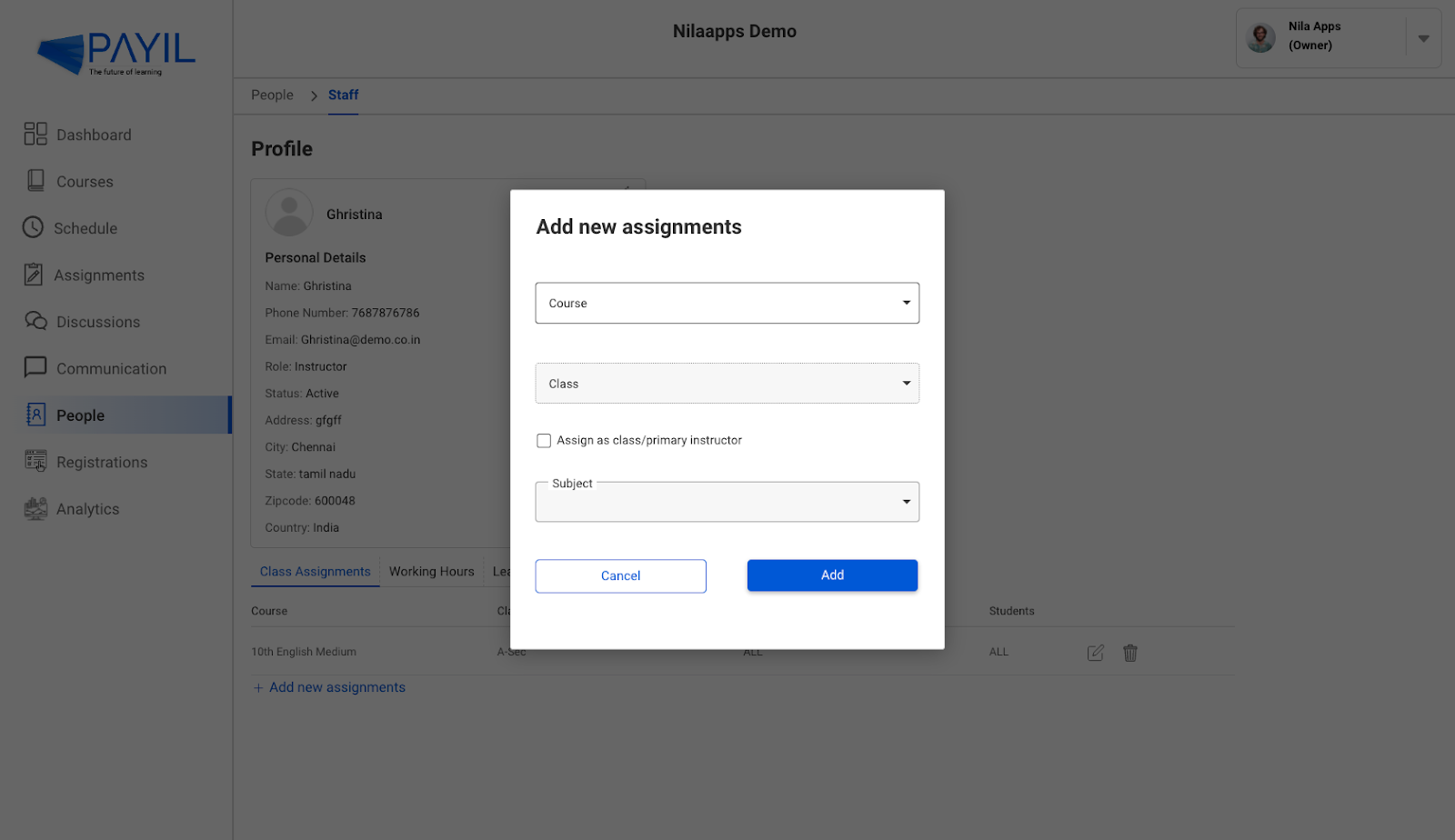Screen dimensions: 1455x840
Task: Click the Communication message icon
Action: [x=35, y=367]
